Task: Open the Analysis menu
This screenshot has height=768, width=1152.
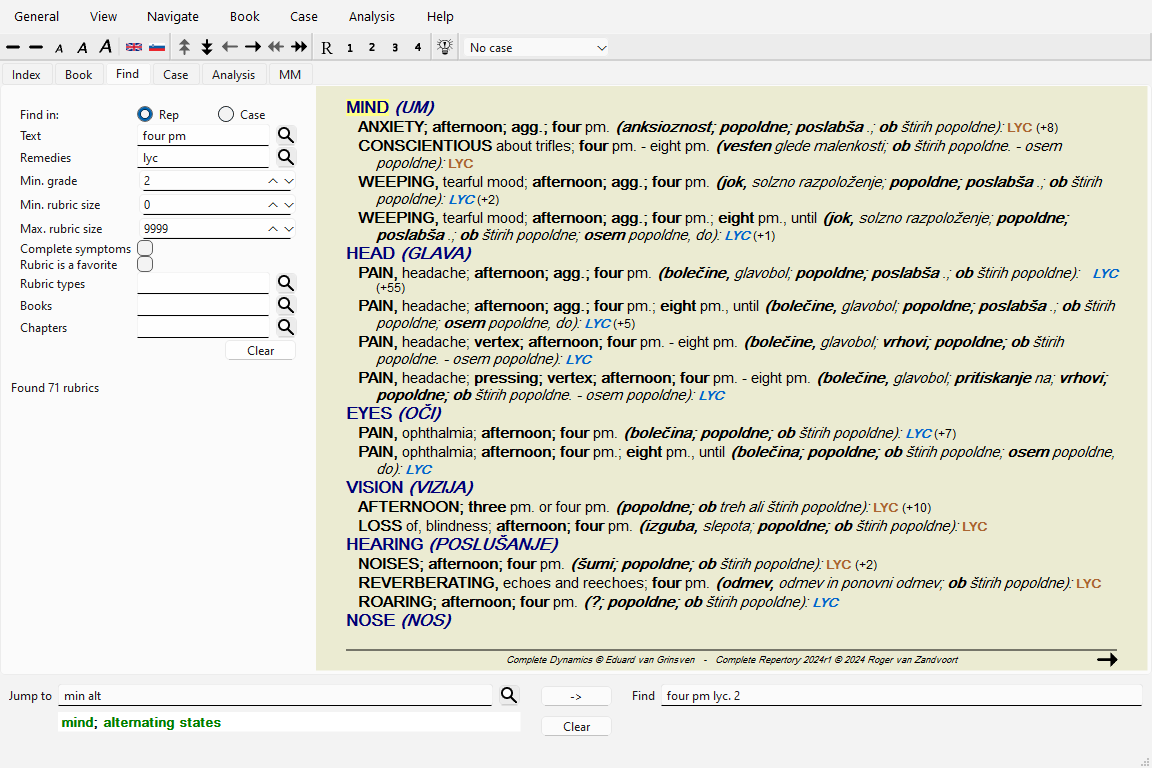Action: [372, 16]
